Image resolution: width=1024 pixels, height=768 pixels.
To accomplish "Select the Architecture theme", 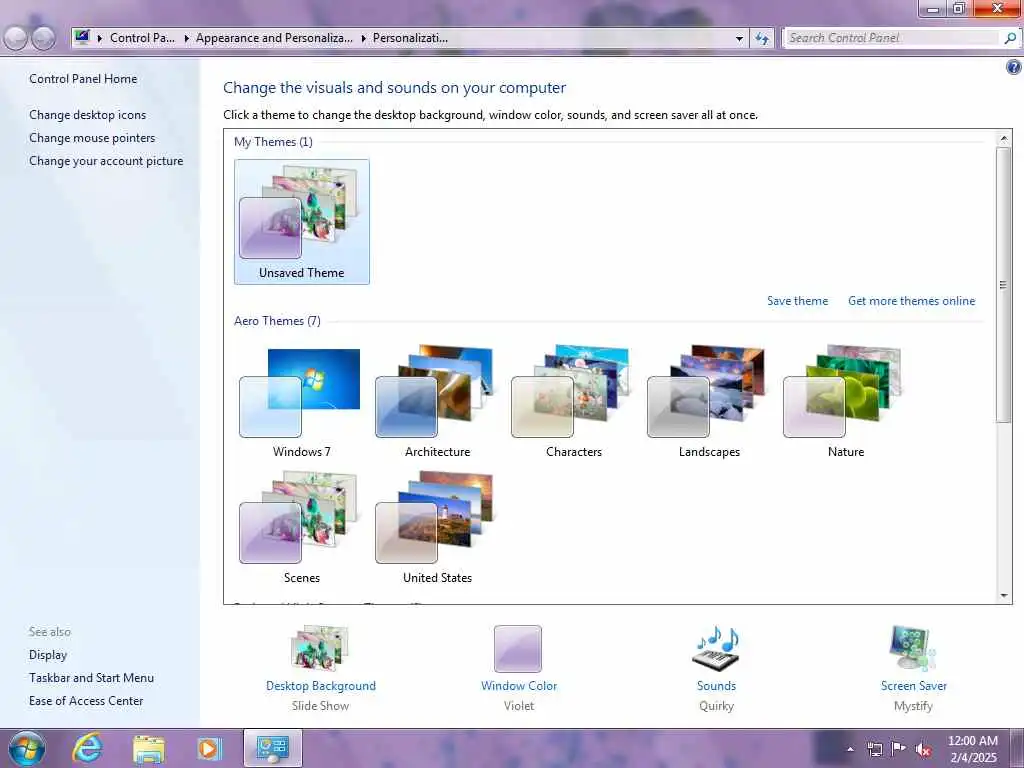I will [437, 402].
